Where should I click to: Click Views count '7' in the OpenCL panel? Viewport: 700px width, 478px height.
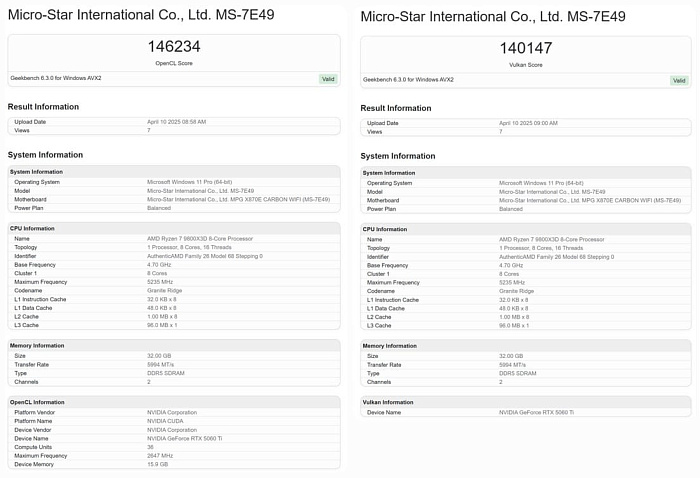[149, 131]
